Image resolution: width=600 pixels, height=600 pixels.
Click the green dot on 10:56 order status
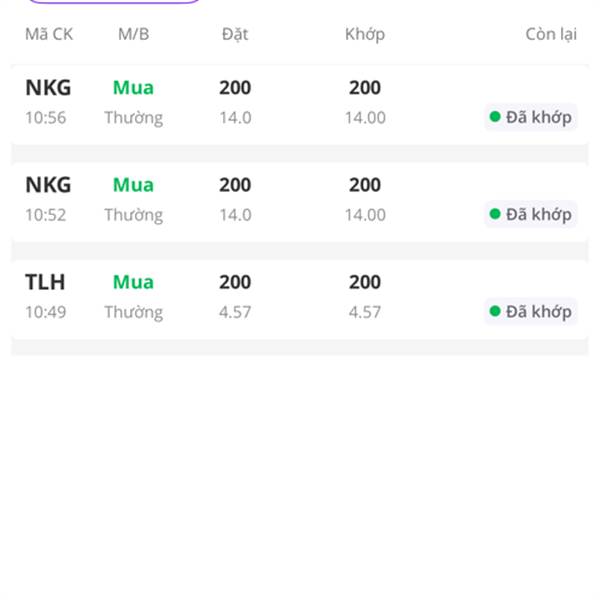click(495, 117)
